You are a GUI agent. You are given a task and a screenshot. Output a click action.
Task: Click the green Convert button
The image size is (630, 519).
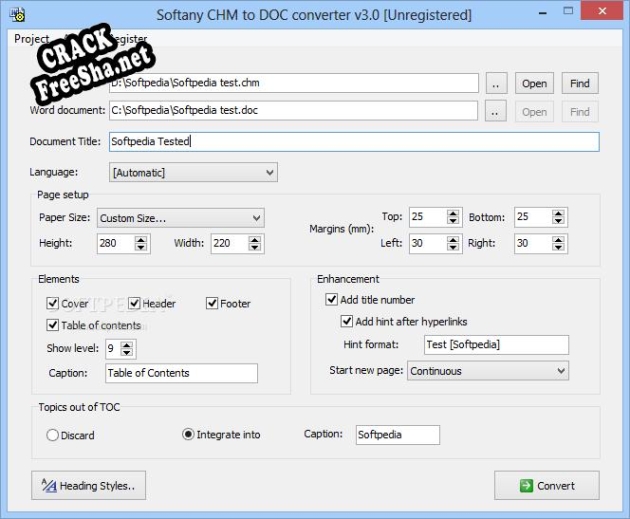click(x=546, y=486)
